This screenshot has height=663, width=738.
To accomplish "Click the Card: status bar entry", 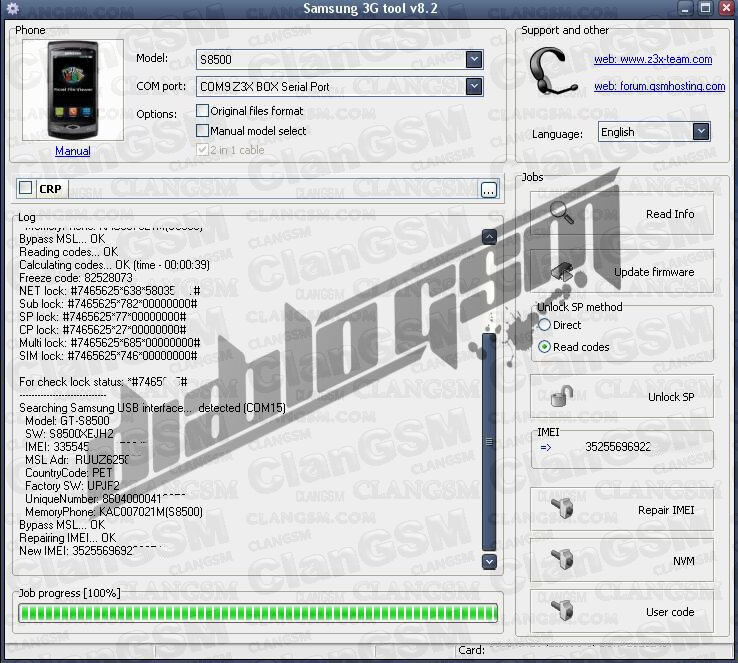I will pyautogui.click(x=472, y=650).
